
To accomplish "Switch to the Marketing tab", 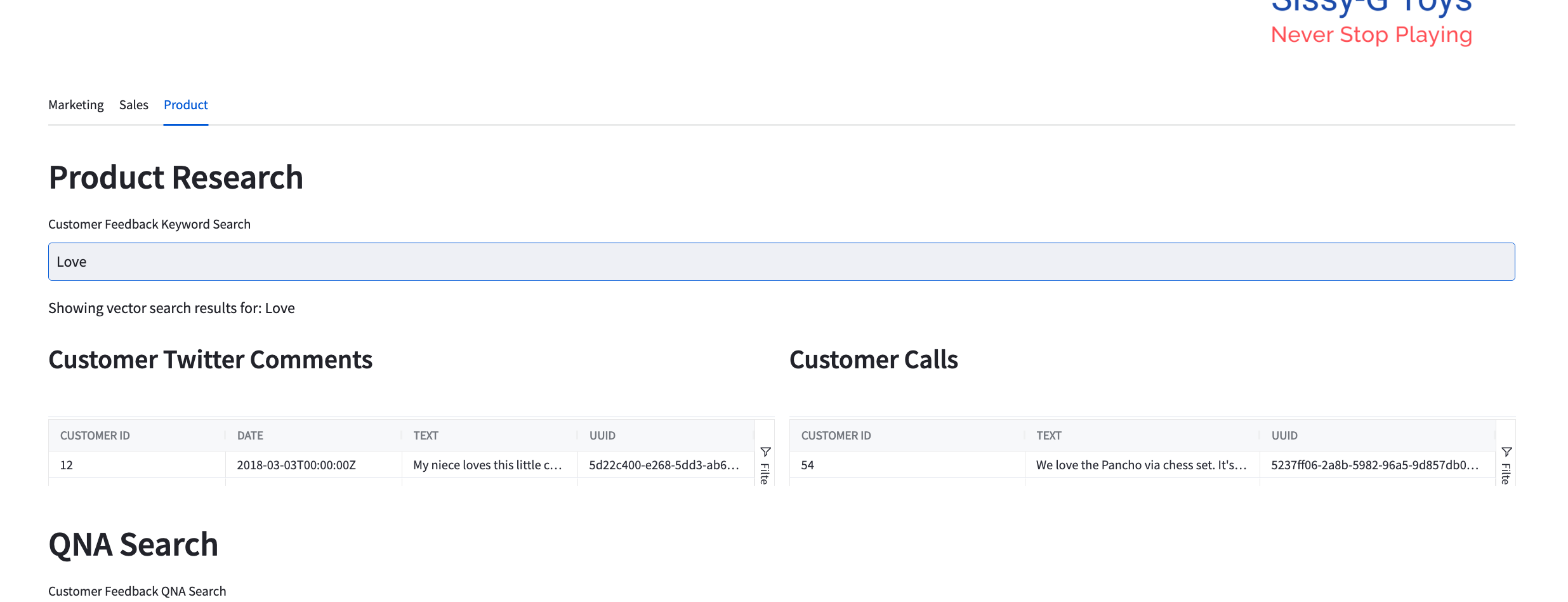I will pyautogui.click(x=76, y=105).
